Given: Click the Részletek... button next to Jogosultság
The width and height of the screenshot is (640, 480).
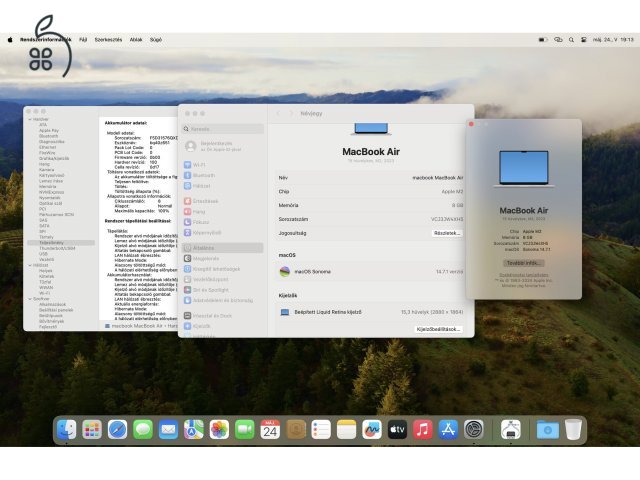Looking at the screenshot, I should 447,233.
